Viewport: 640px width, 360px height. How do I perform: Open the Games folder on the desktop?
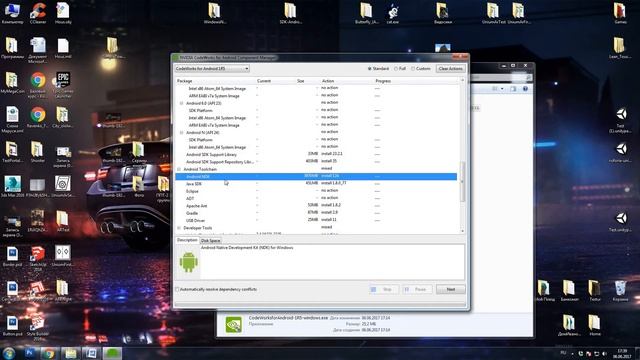[620, 12]
